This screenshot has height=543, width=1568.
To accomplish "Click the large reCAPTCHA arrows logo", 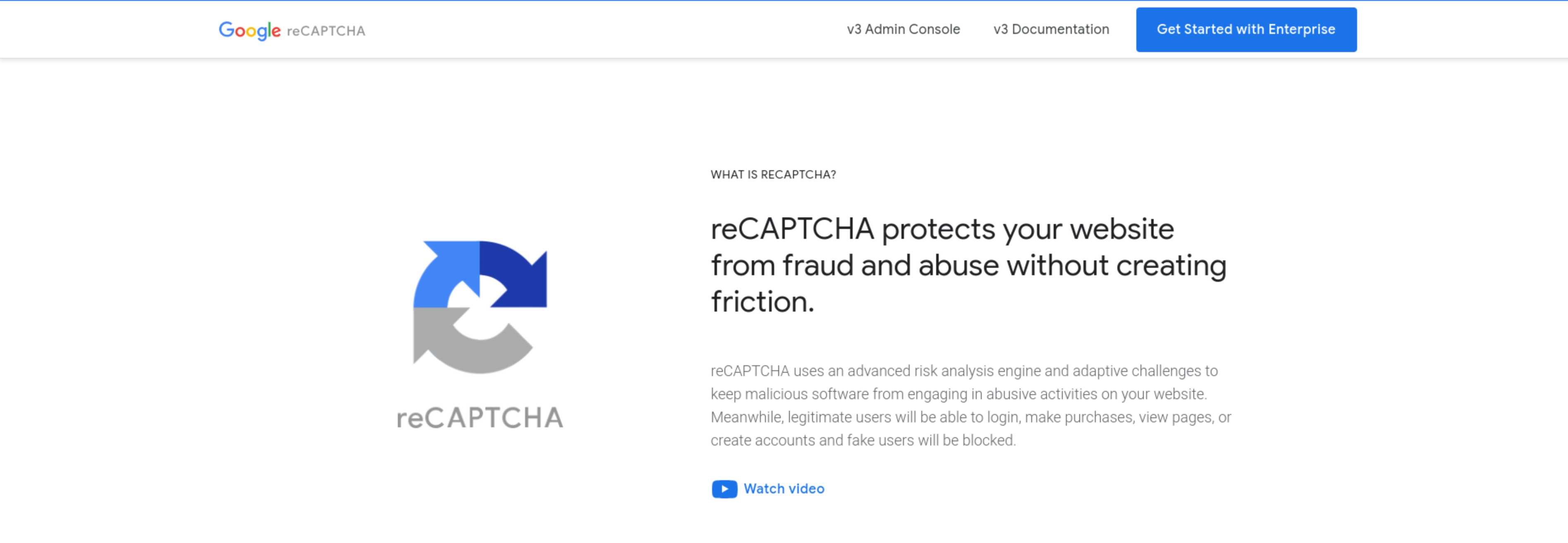I will click(x=480, y=307).
